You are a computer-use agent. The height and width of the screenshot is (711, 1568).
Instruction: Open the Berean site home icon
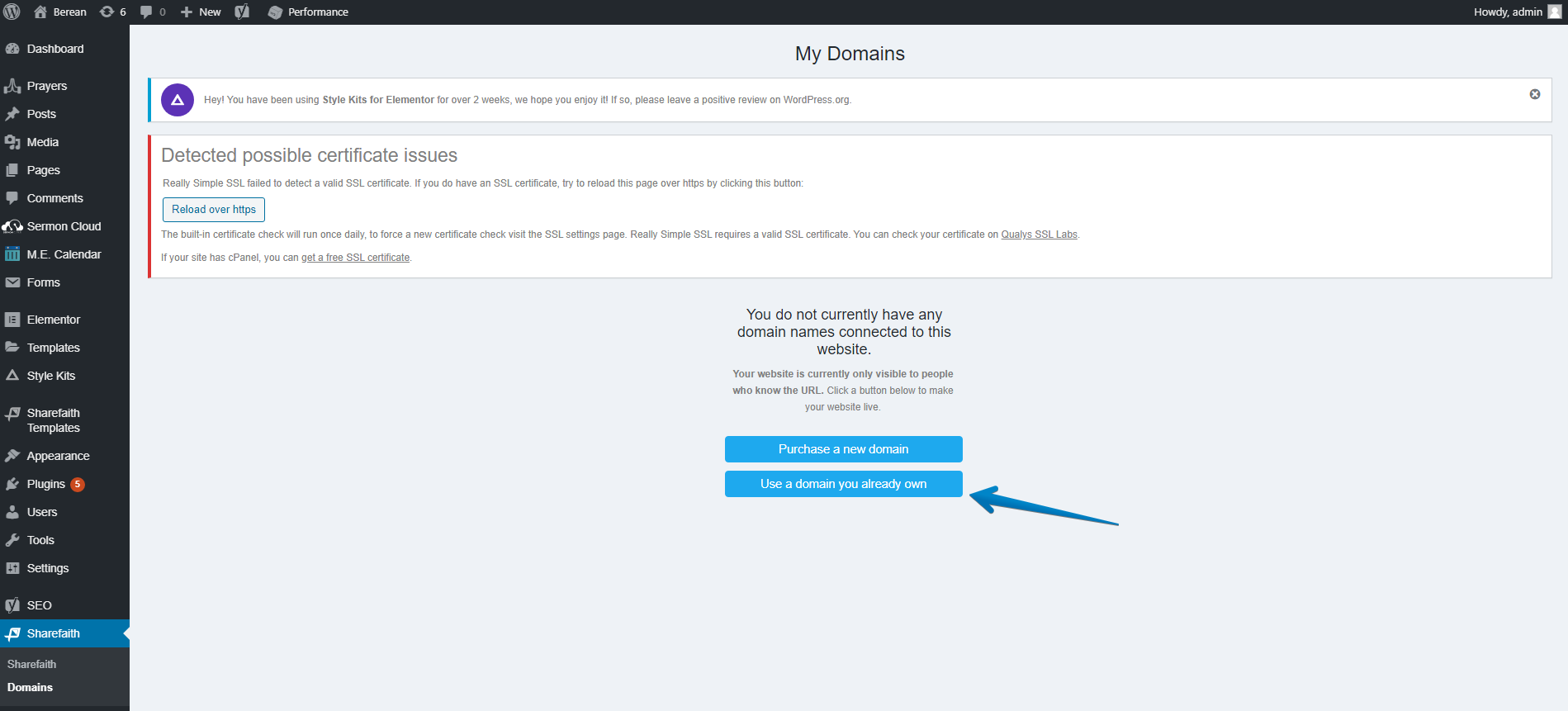point(40,12)
